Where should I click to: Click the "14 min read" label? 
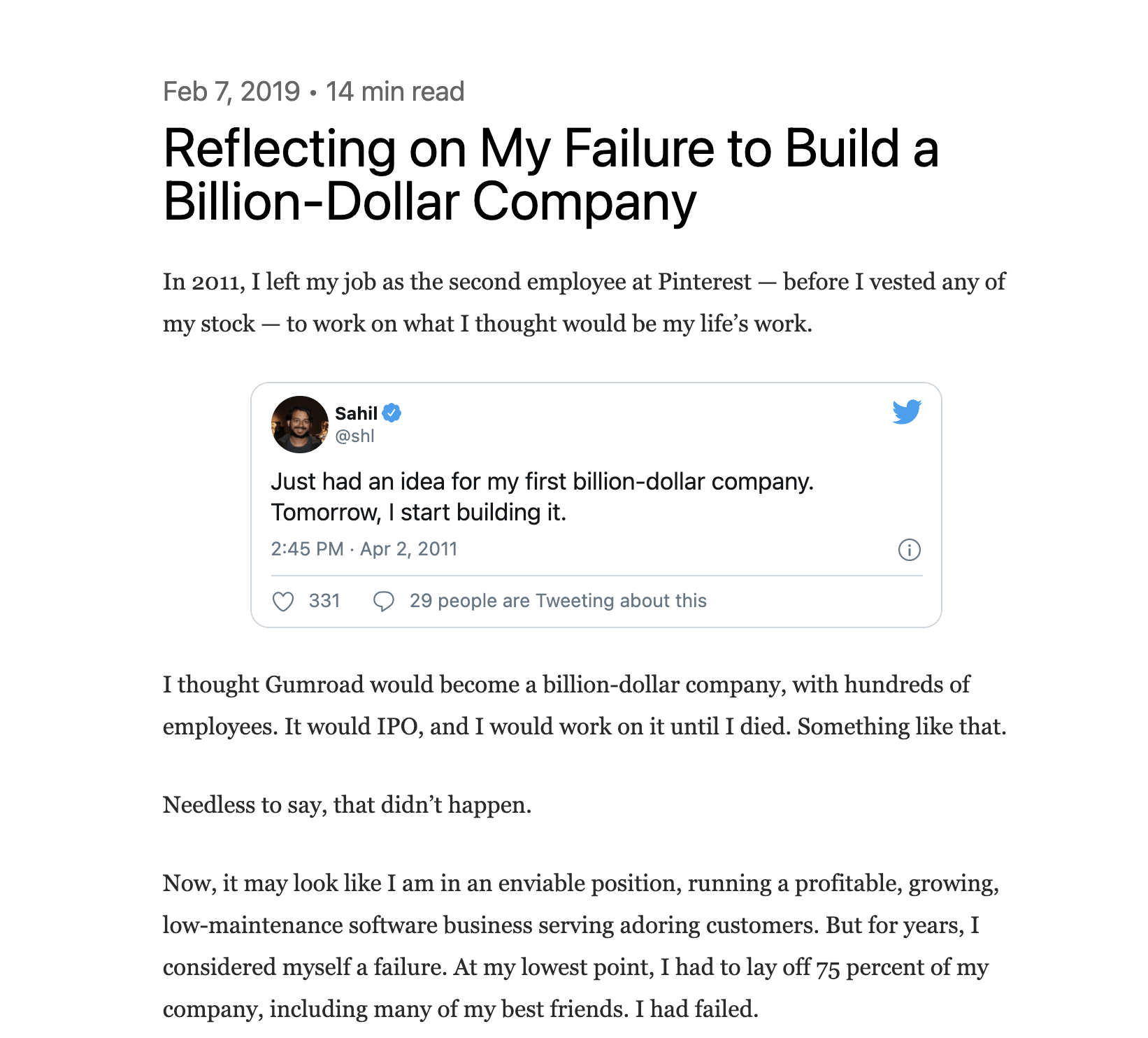coord(395,92)
